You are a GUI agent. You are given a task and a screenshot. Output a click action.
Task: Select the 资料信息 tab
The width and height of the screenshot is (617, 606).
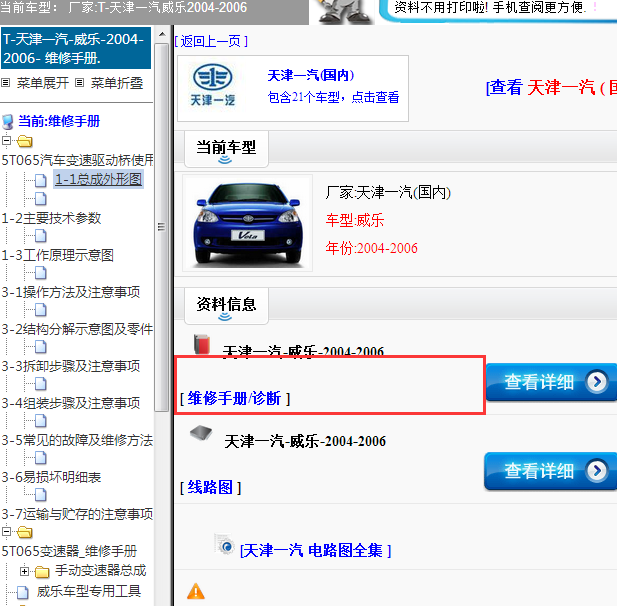coord(226,305)
